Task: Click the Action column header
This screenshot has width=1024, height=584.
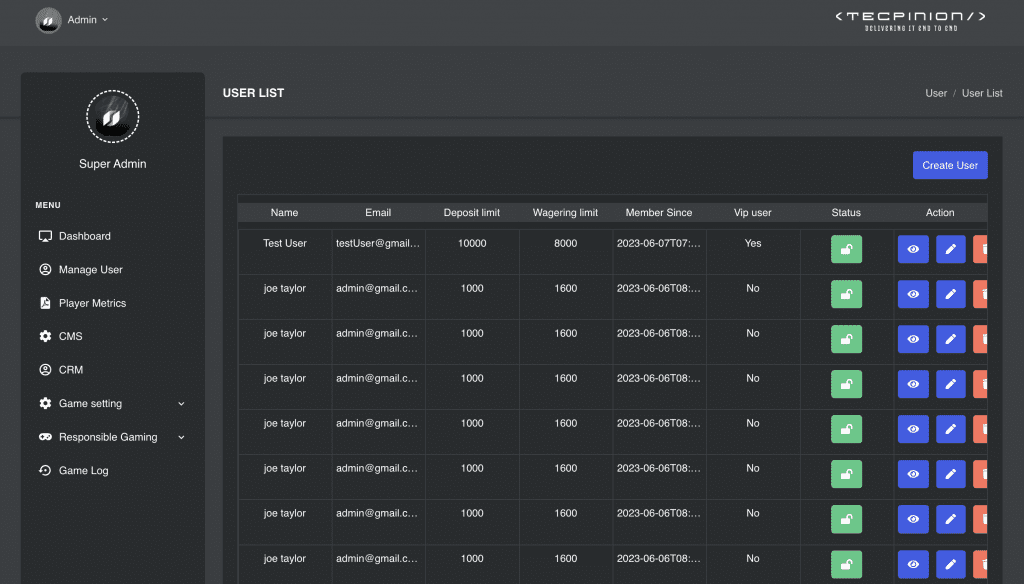Action: [940, 212]
